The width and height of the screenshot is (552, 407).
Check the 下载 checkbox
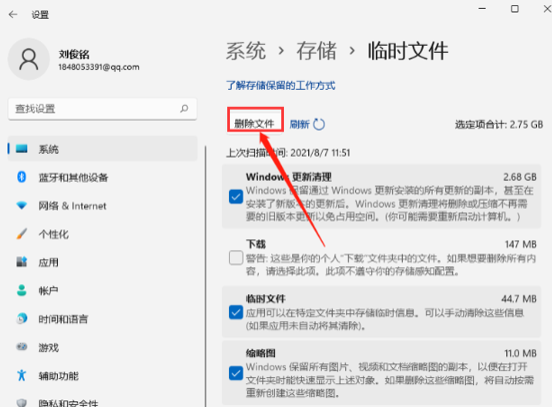point(236,258)
